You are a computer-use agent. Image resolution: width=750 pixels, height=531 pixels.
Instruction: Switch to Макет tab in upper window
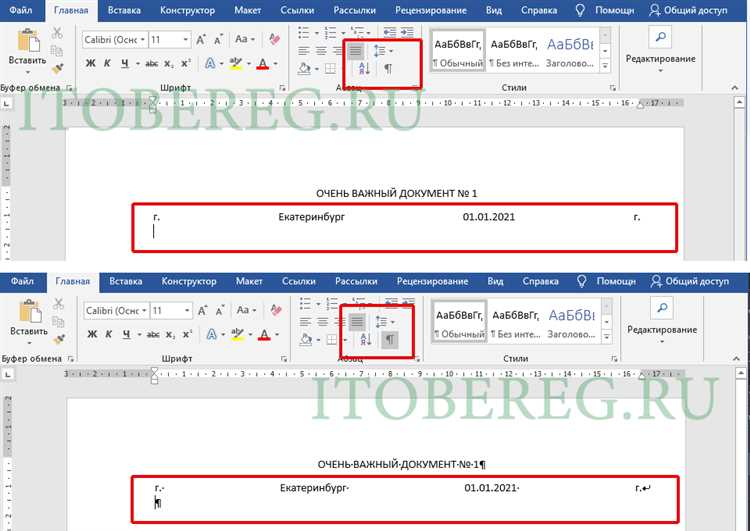(x=247, y=10)
